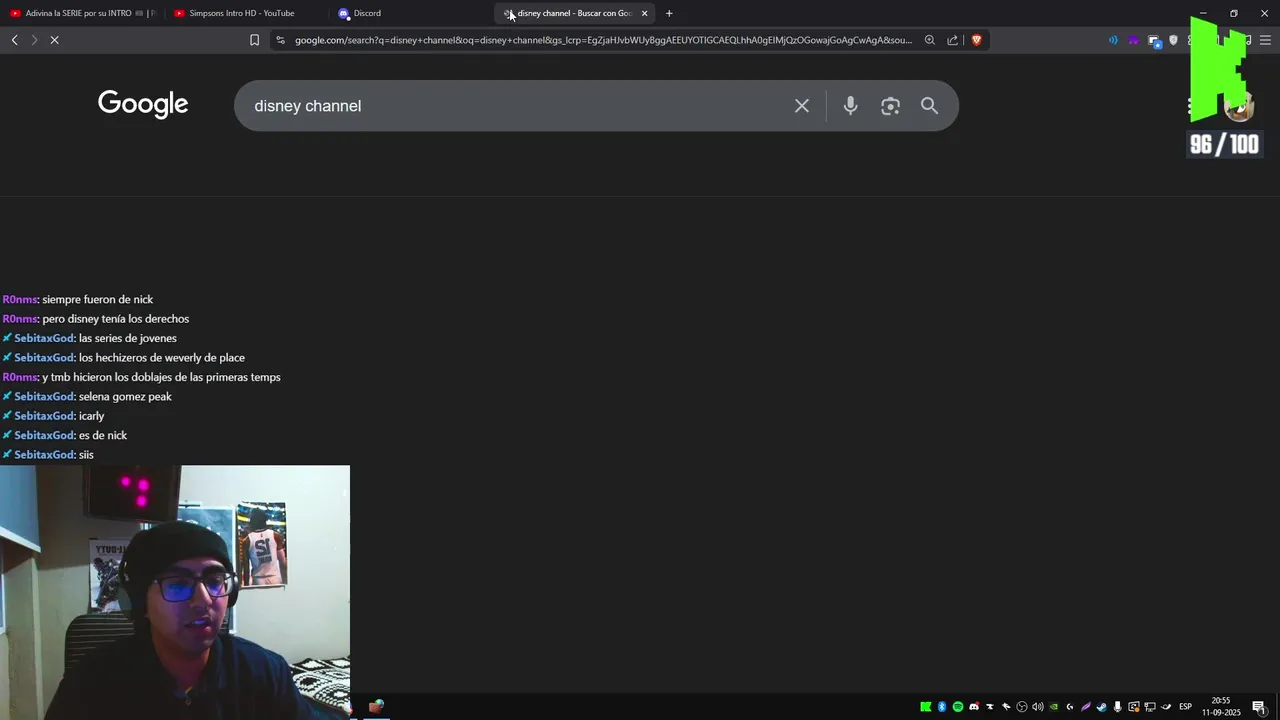Bookmark this page with the bookmark icon
The width and height of the screenshot is (1280, 720).
tap(254, 40)
